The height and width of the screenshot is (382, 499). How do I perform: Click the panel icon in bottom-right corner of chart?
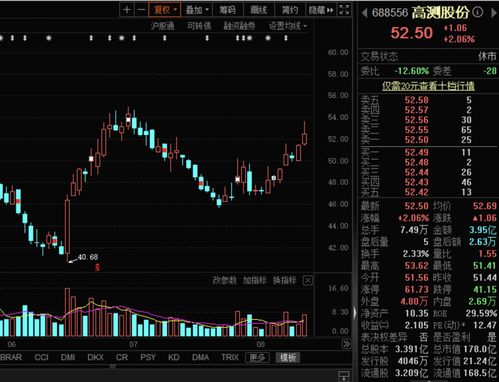tap(344, 376)
